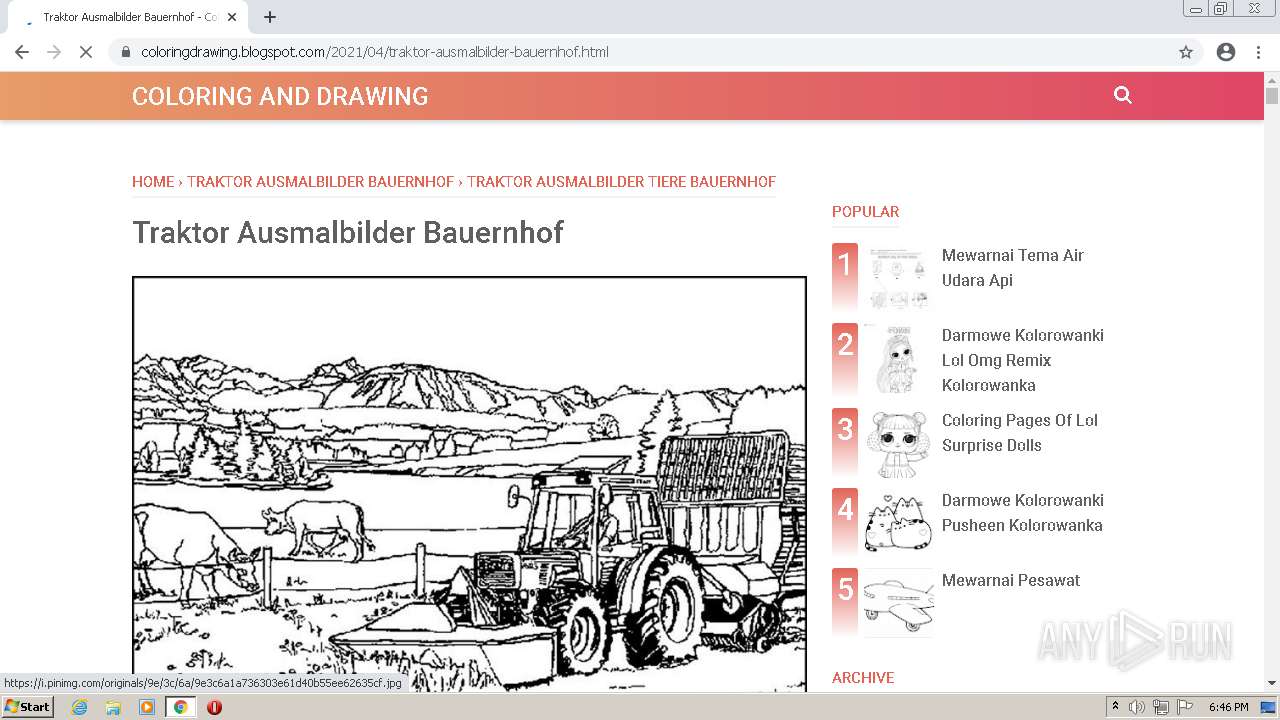This screenshot has width=1280, height=720.
Task: Click the airplane Pesawat thumbnail
Action: (x=898, y=604)
